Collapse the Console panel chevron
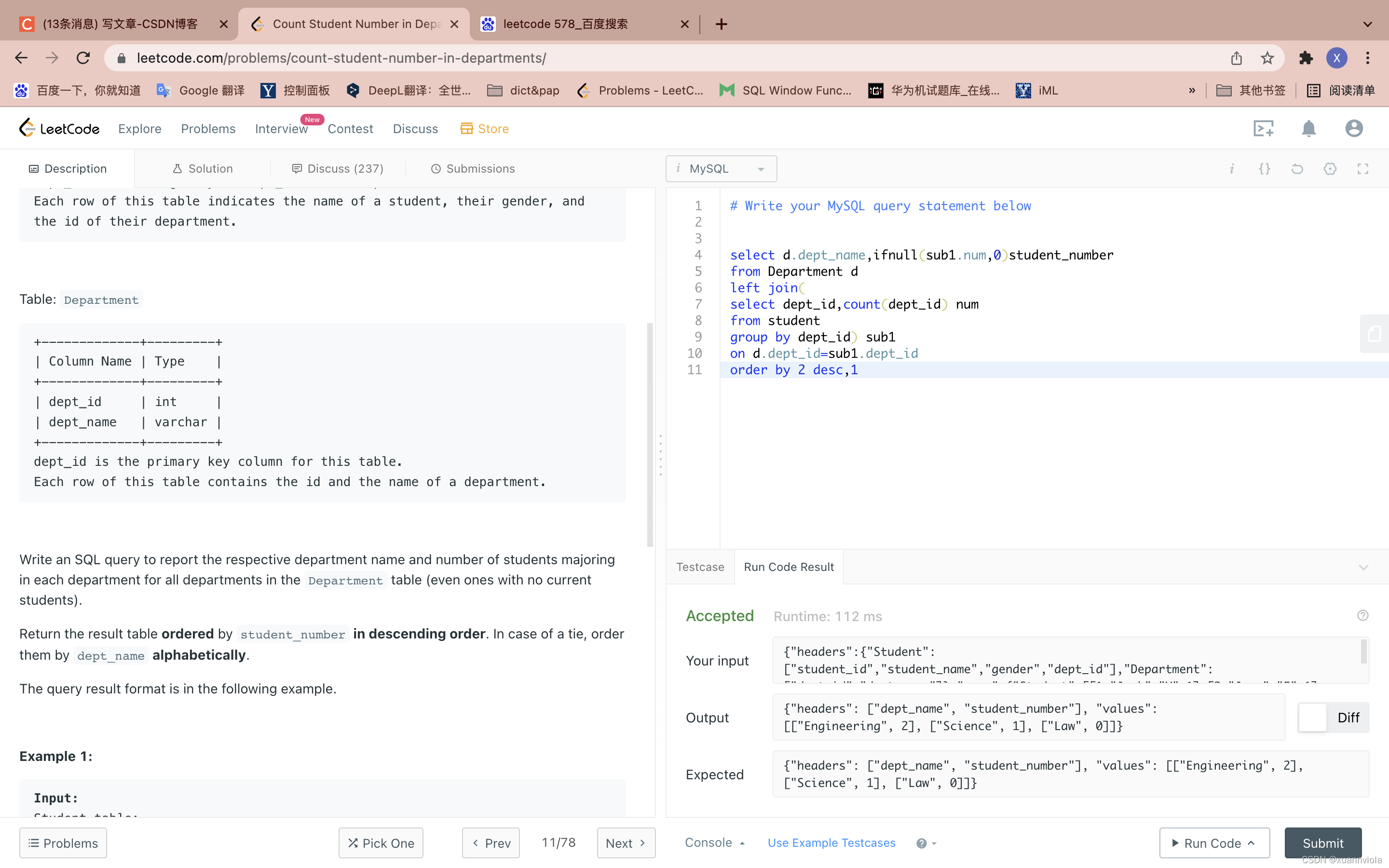 coord(742,842)
